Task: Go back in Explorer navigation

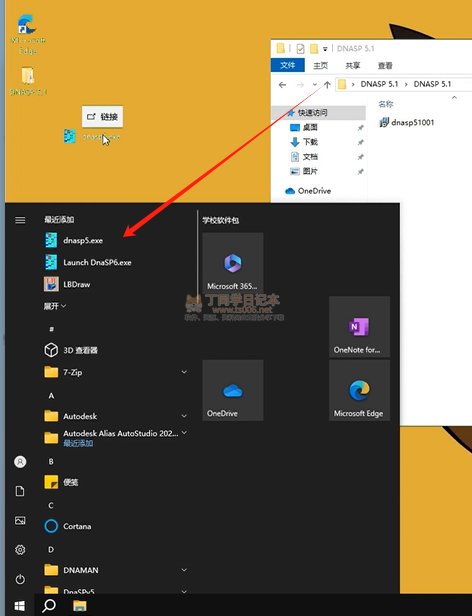Action: [x=282, y=84]
